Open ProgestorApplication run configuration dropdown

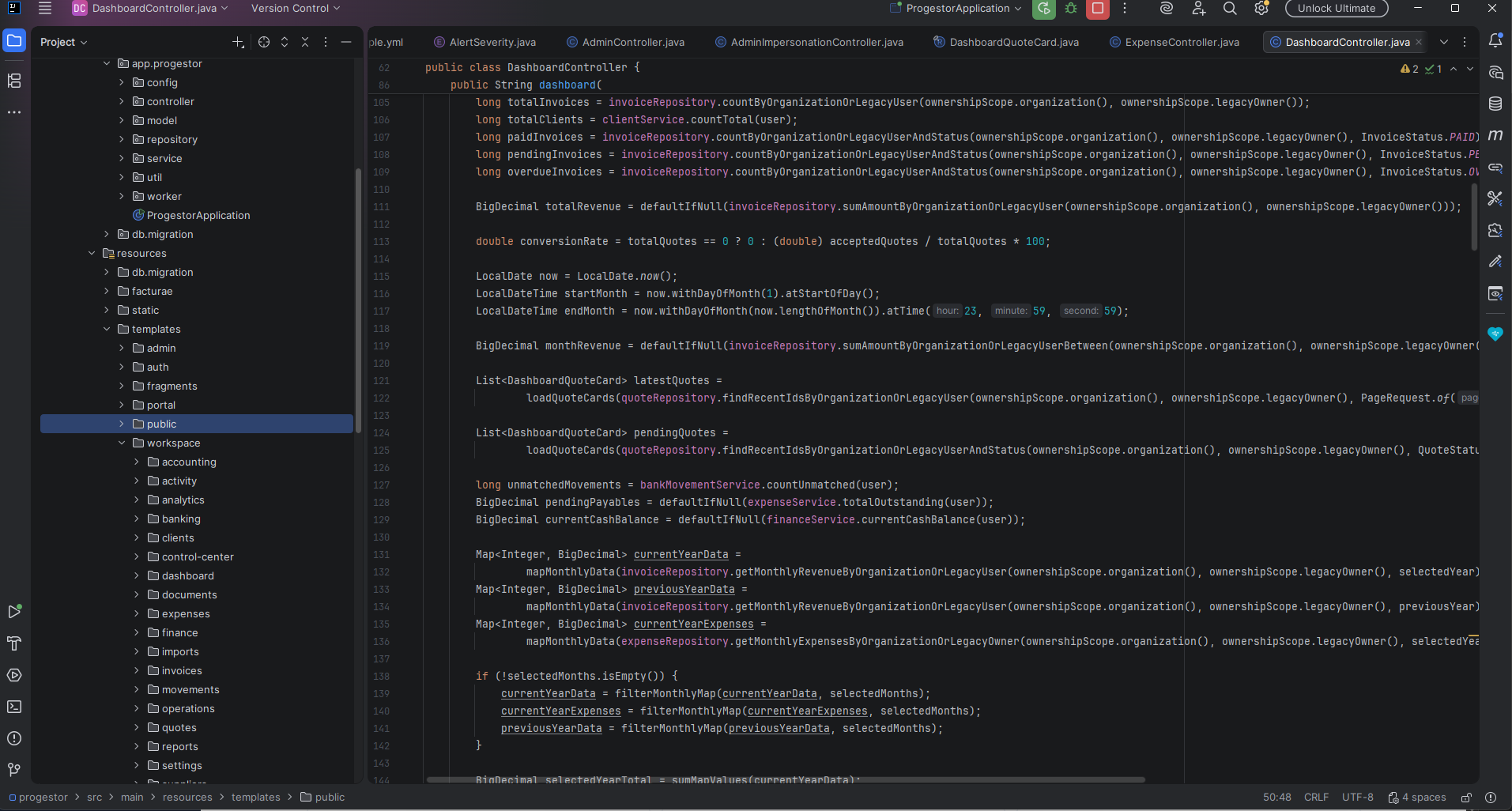point(956,8)
